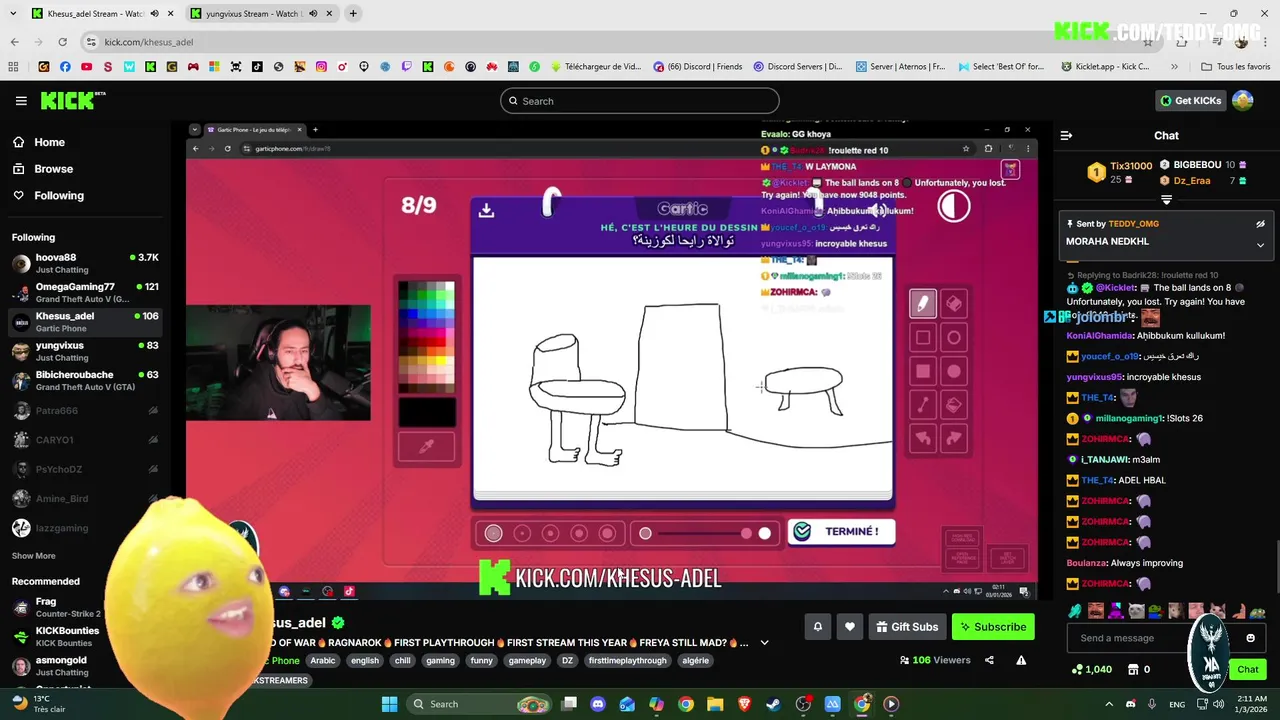Activate the eyedropper color picker tool
Viewport: 1280px width, 720px height.
pyautogui.click(x=426, y=447)
